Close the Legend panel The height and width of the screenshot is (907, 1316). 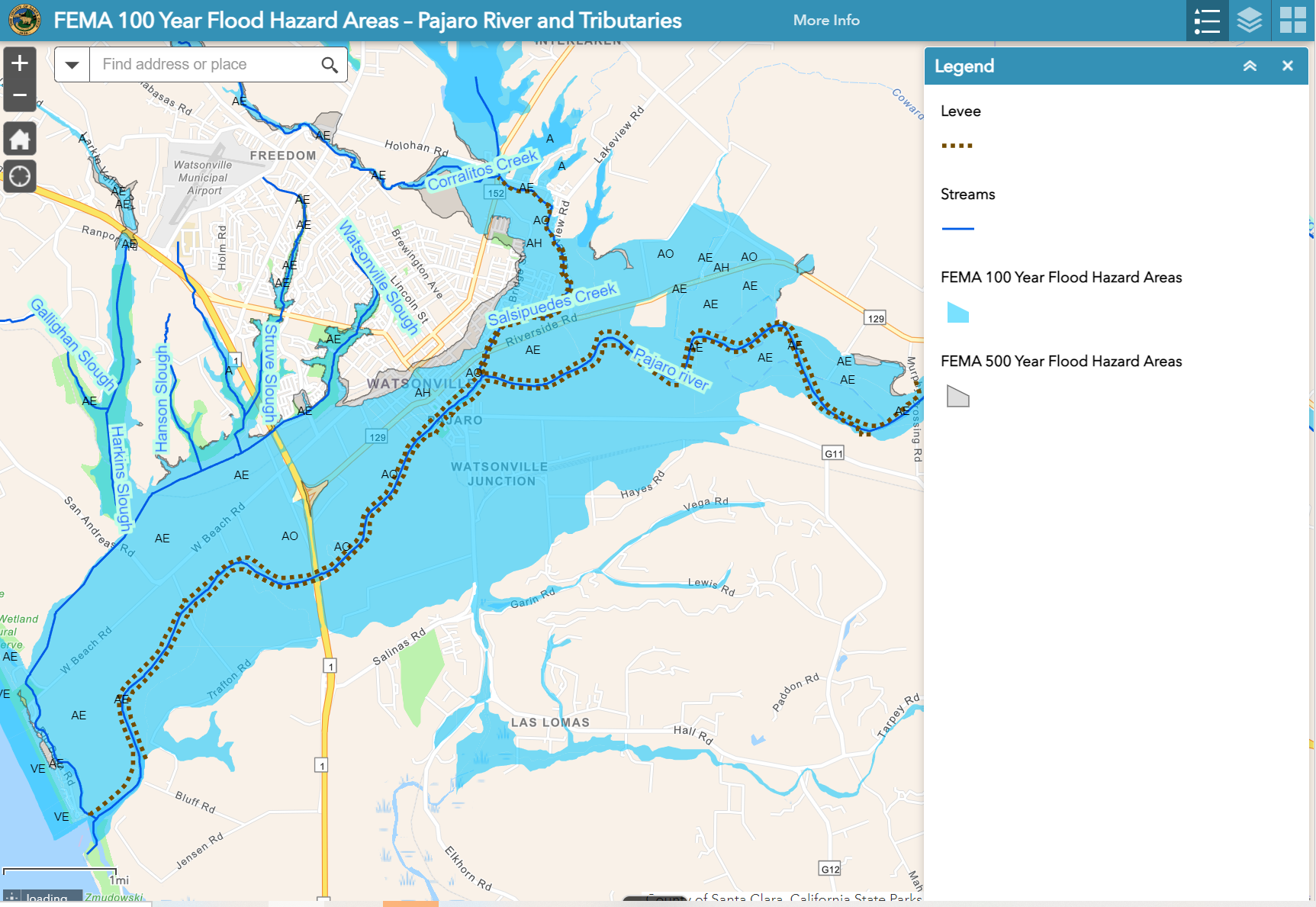(1288, 66)
